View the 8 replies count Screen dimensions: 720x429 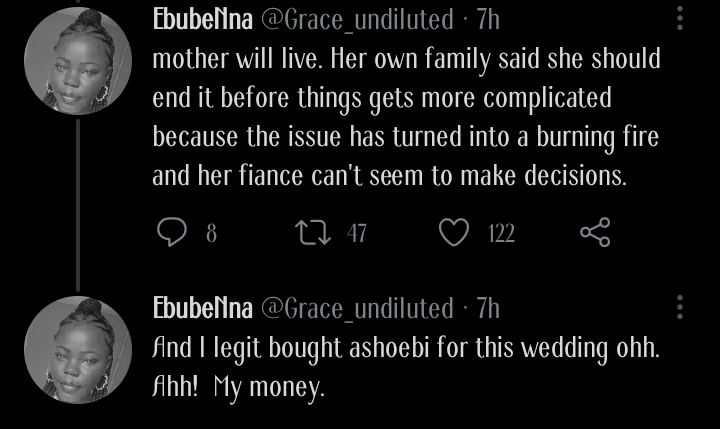pos(211,233)
